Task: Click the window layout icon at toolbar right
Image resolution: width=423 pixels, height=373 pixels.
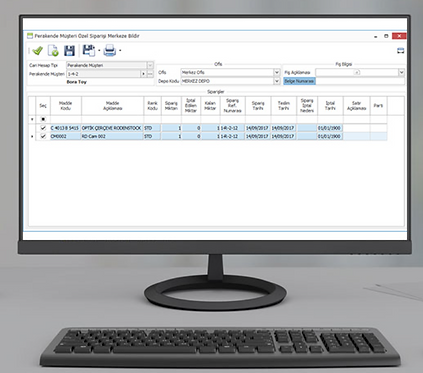Action: coord(400,51)
